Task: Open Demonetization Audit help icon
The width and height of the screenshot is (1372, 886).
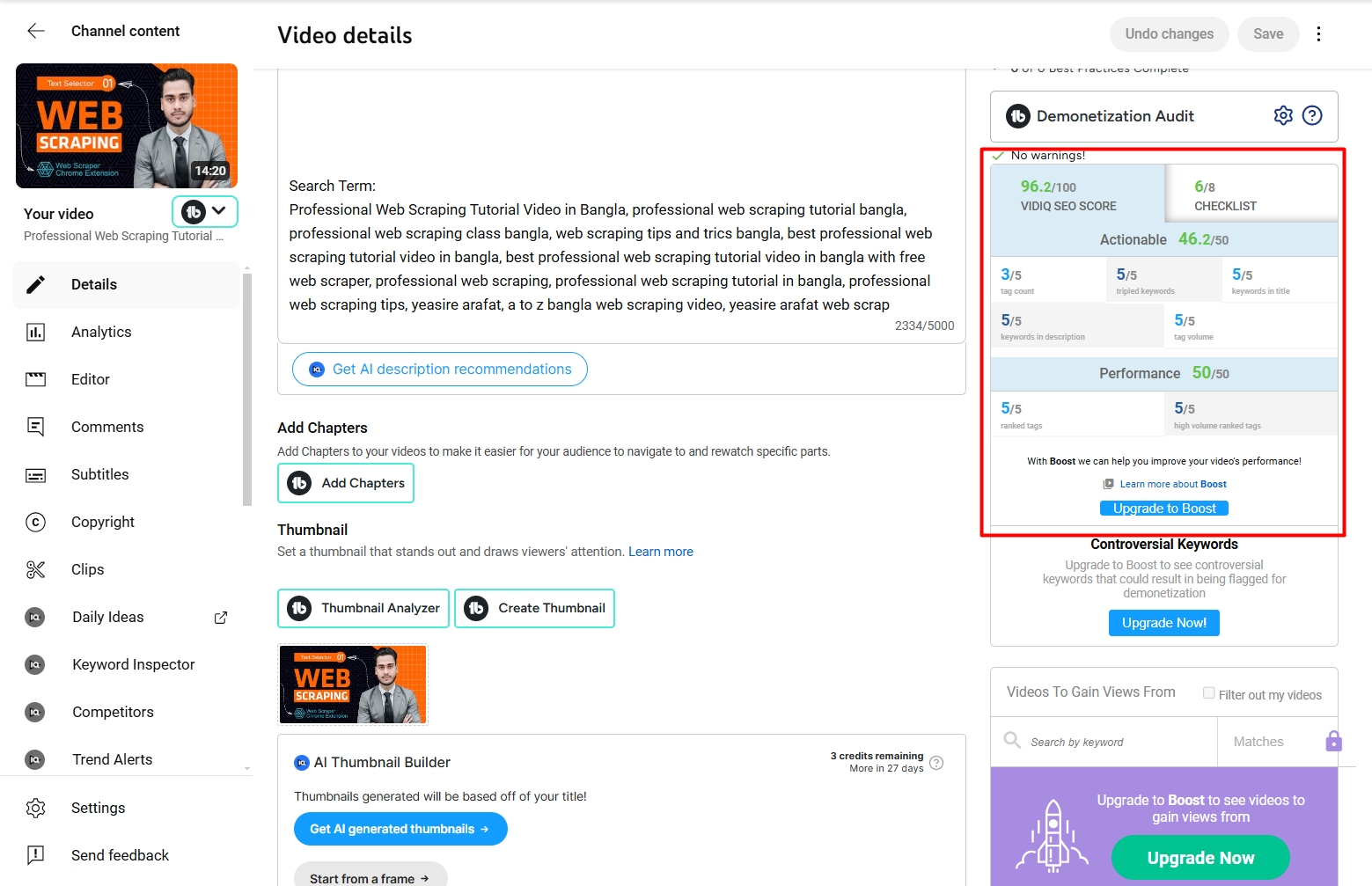Action: (x=1312, y=115)
